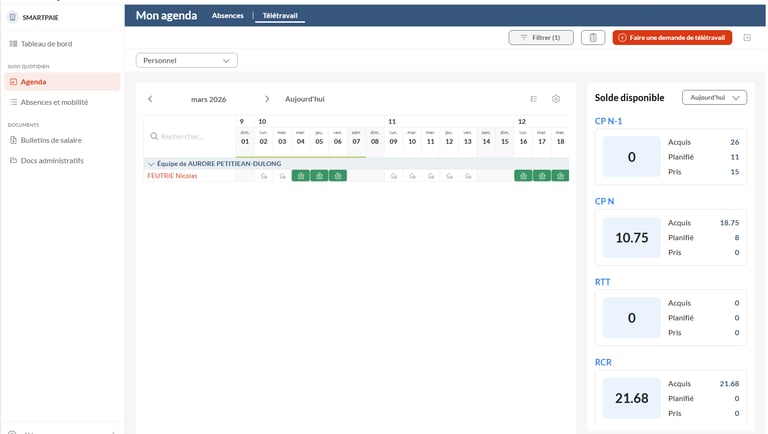Viewport: 768px width, 434px height.
Task: Click the CP N-1 Acquis value 26
Action: click(735, 142)
